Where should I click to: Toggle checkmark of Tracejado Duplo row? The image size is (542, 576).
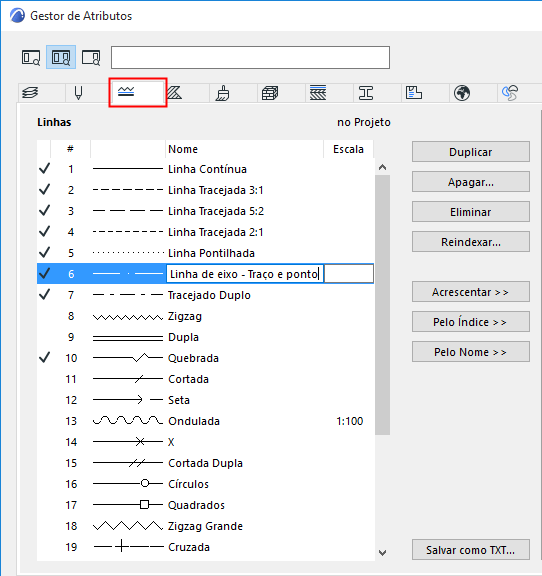44,295
